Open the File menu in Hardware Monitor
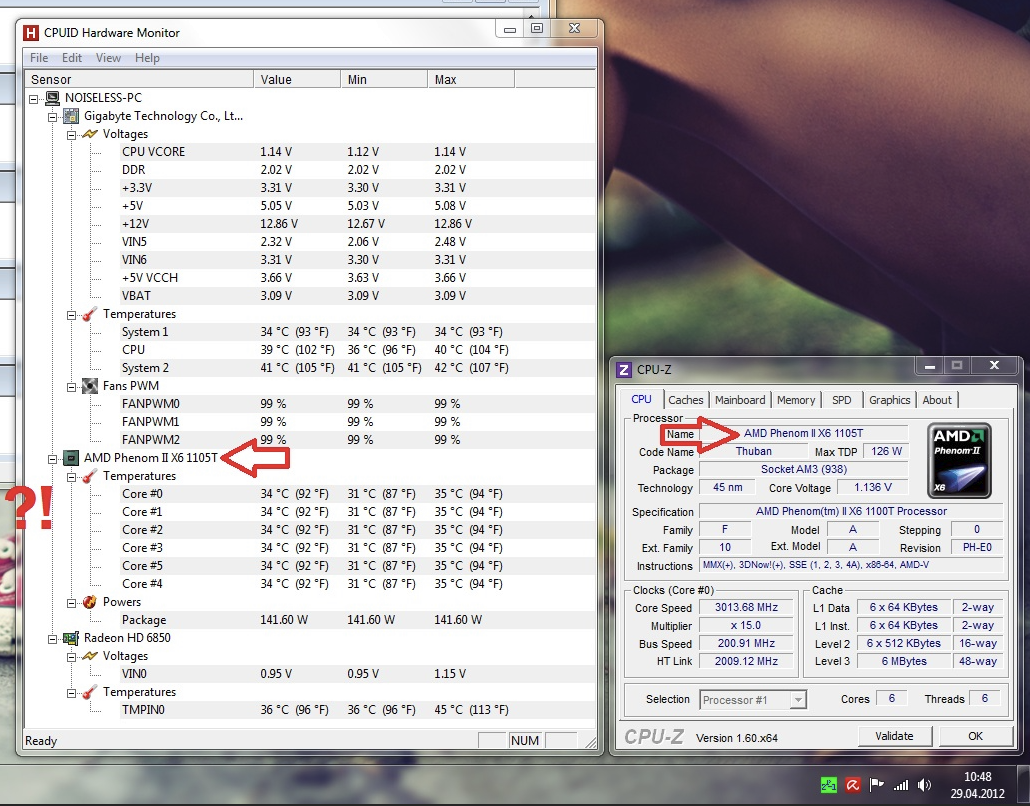 click(x=39, y=58)
